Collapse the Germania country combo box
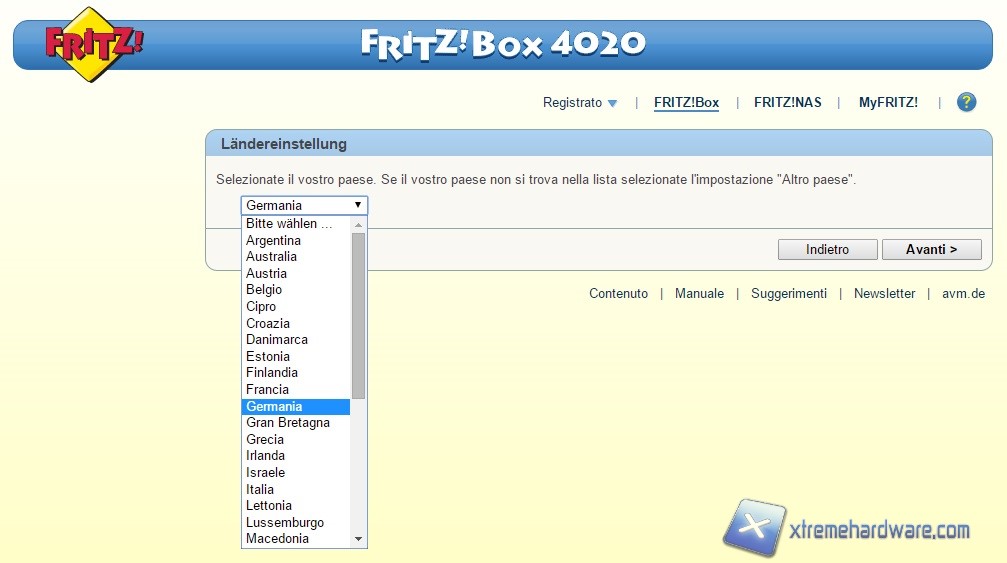The image size is (1007, 563). coord(304,205)
